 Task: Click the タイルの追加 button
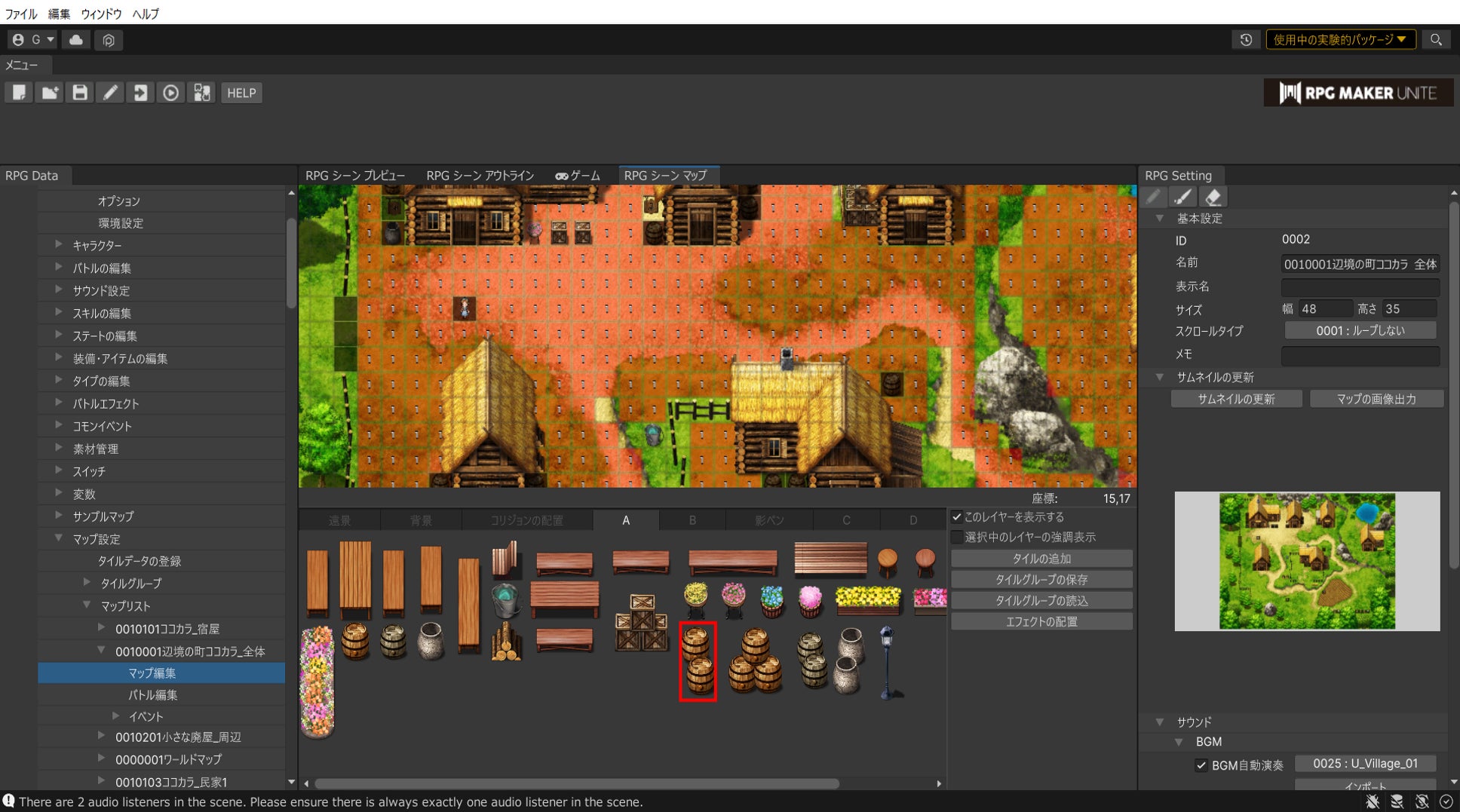point(1041,559)
